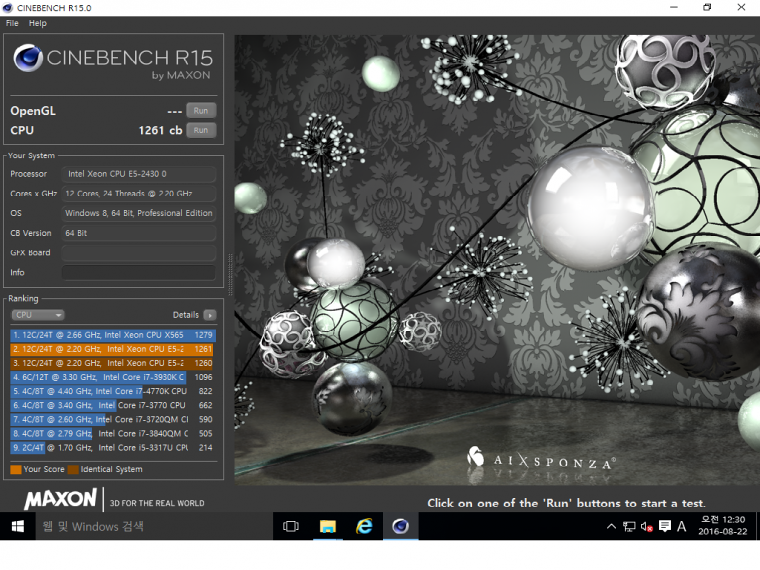Click the Cores x GHz field
The width and height of the screenshot is (760, 570).
point(139,193)
